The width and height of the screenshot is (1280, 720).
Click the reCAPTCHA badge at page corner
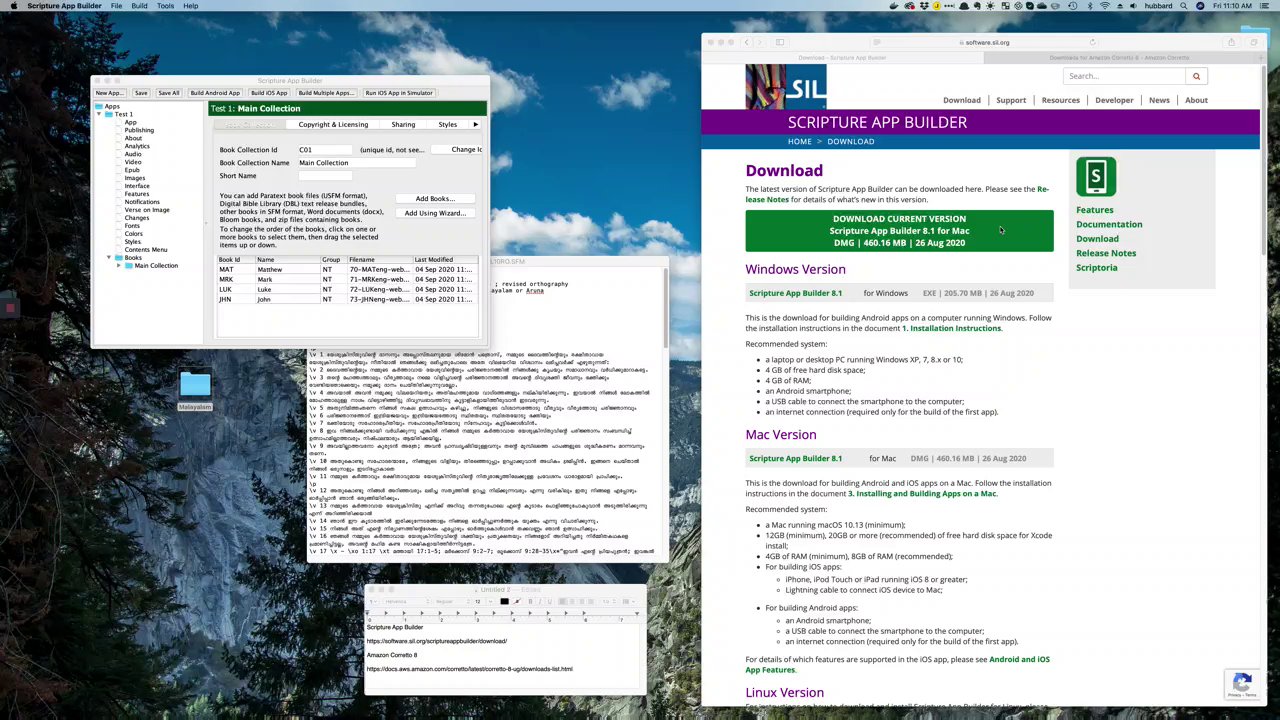[x=1242, y=683]
